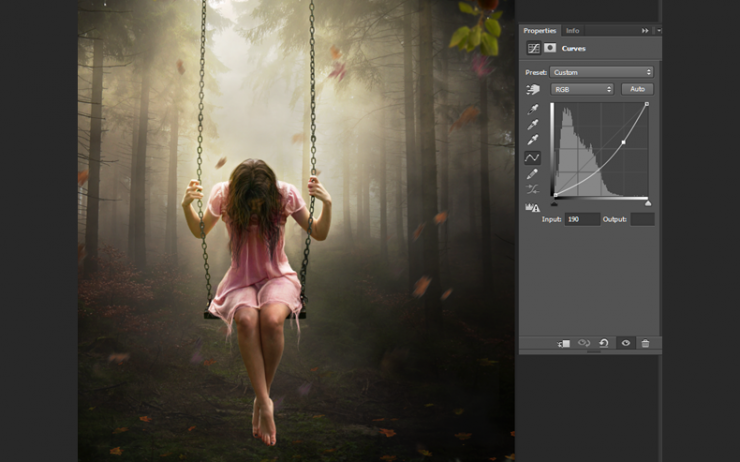This screenshot has height=462, width=740.
Task: Toggle clip adjustment to layer below
Action: 564,344
